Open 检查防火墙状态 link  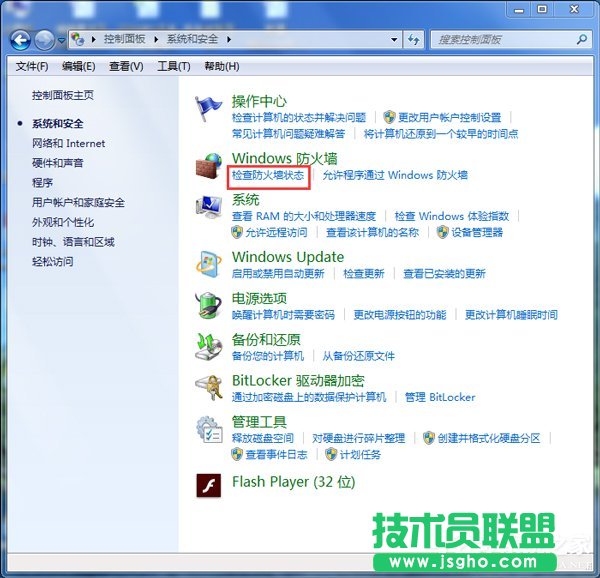coord(268,175)
